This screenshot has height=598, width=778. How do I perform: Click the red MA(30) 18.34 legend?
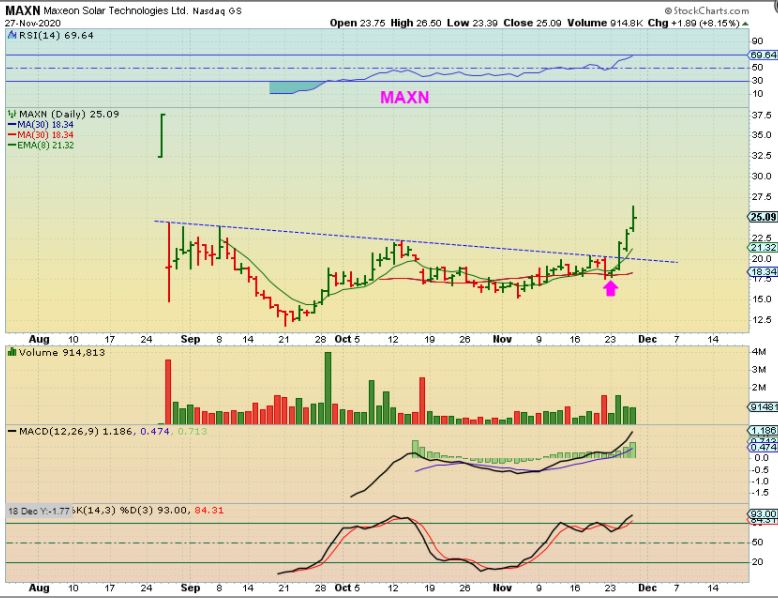click(41, 135)
